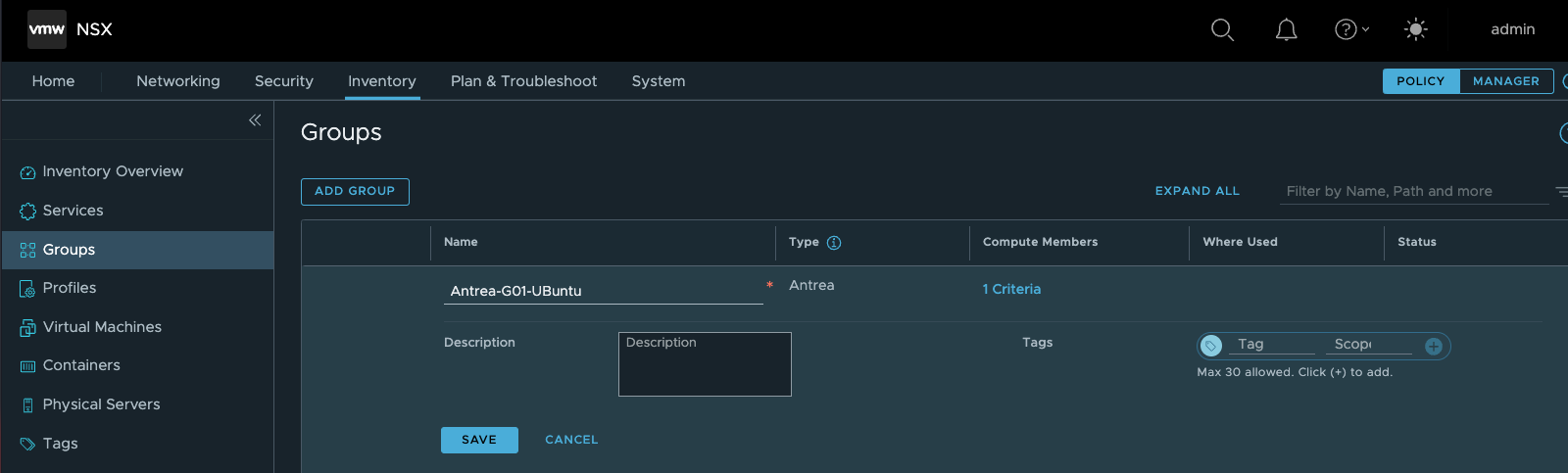The height and width of the screenshot is (473, 1568).
Task: Click the Tags sidebar icon
Action: (27, 444)
